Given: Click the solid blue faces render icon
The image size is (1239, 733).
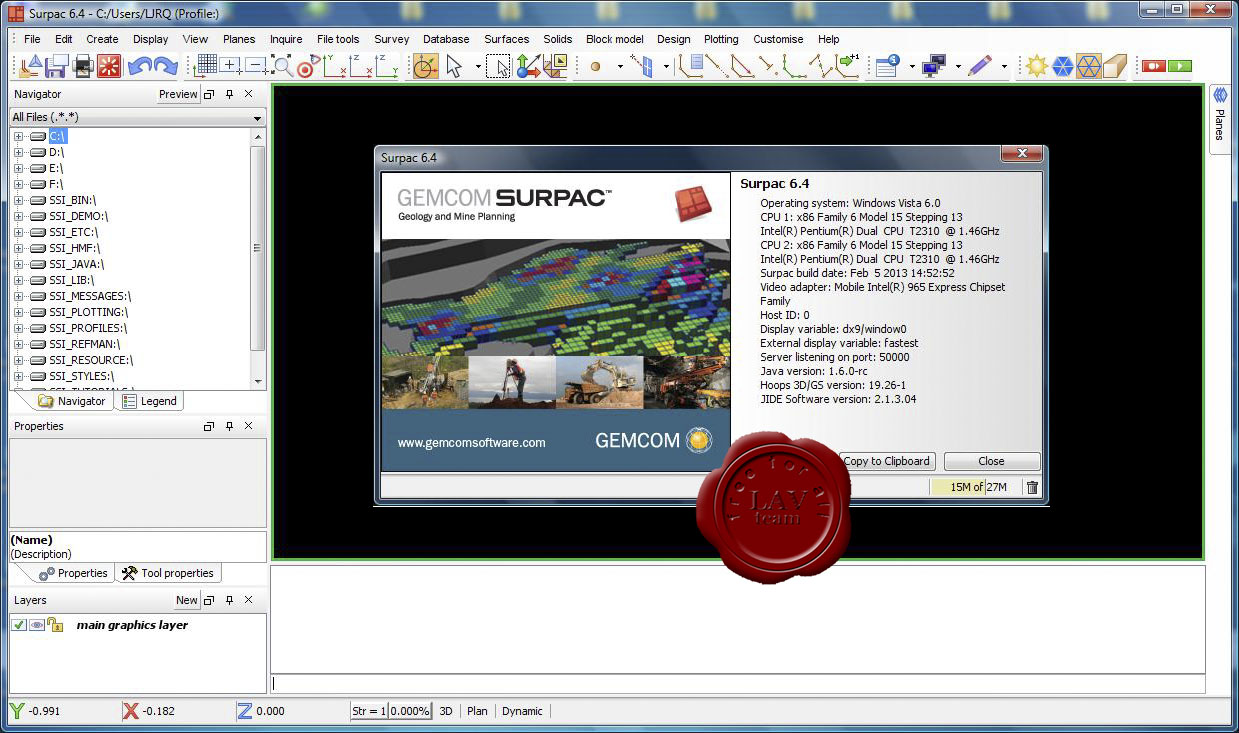Looking at the screenshot, I should [1062, 66].
